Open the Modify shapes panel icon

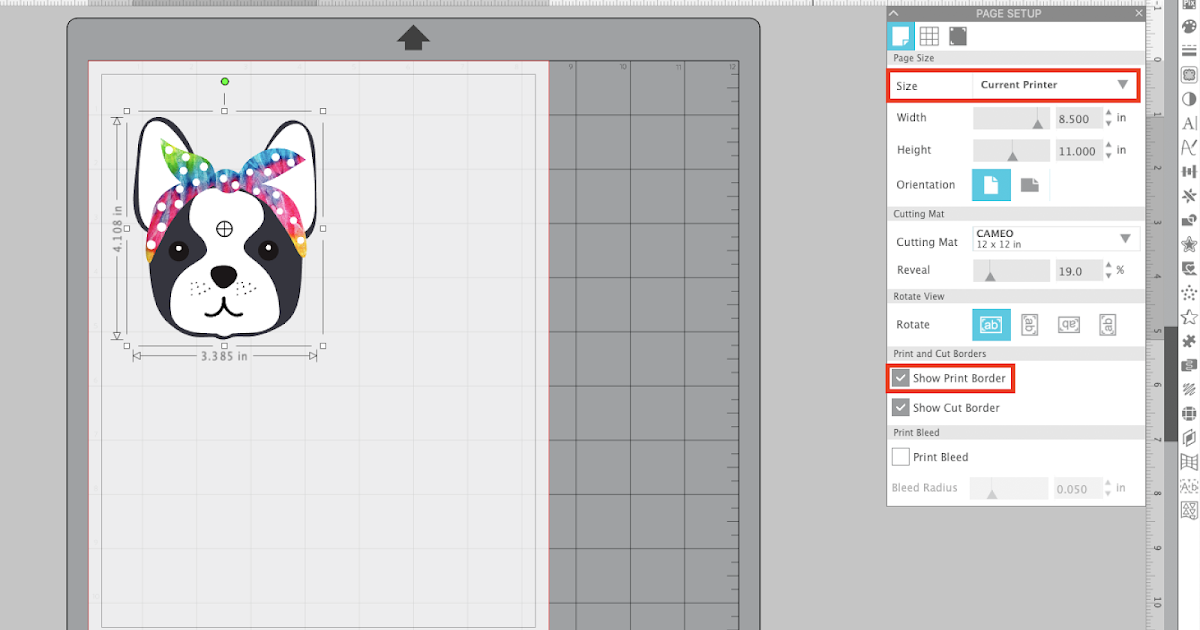pos(1189,220)
